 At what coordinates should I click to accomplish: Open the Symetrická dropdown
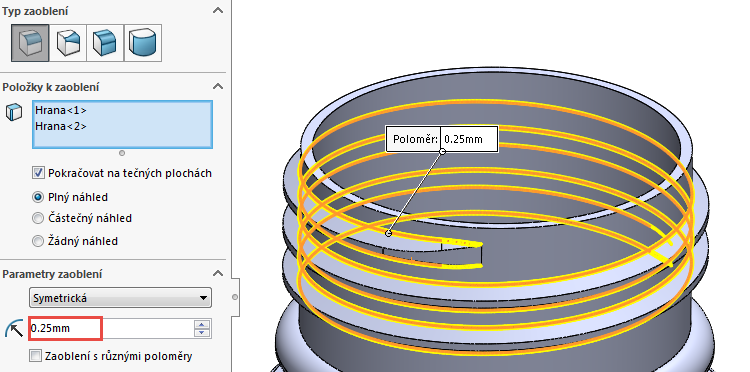coord(120,298)
